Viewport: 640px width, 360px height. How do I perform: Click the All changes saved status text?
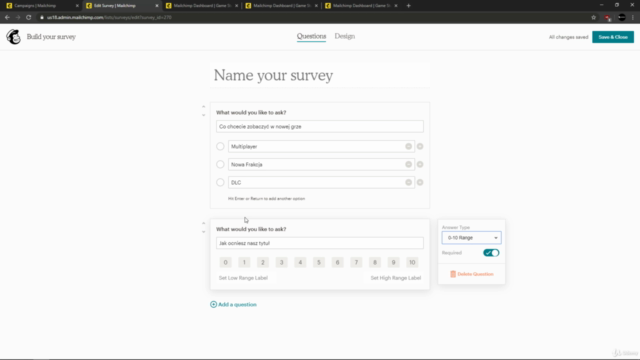coord(568,37)
